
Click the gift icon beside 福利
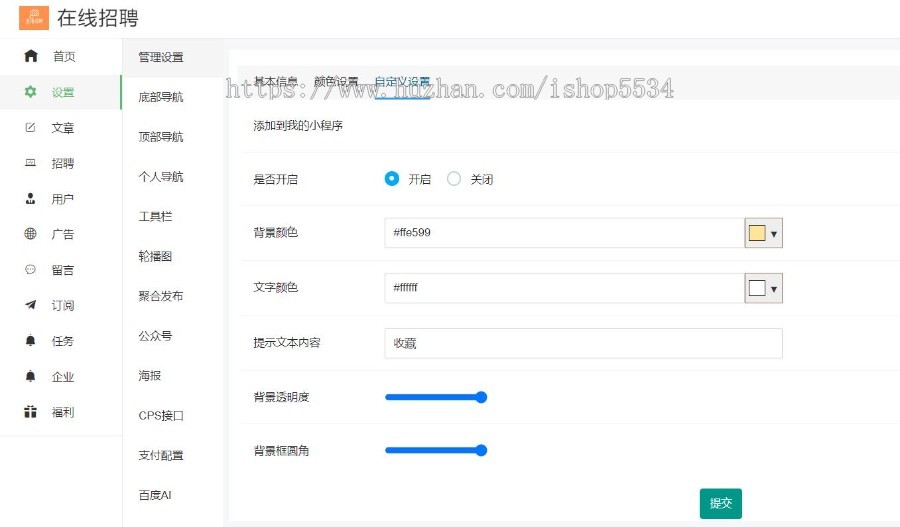[x=30, y=412]
